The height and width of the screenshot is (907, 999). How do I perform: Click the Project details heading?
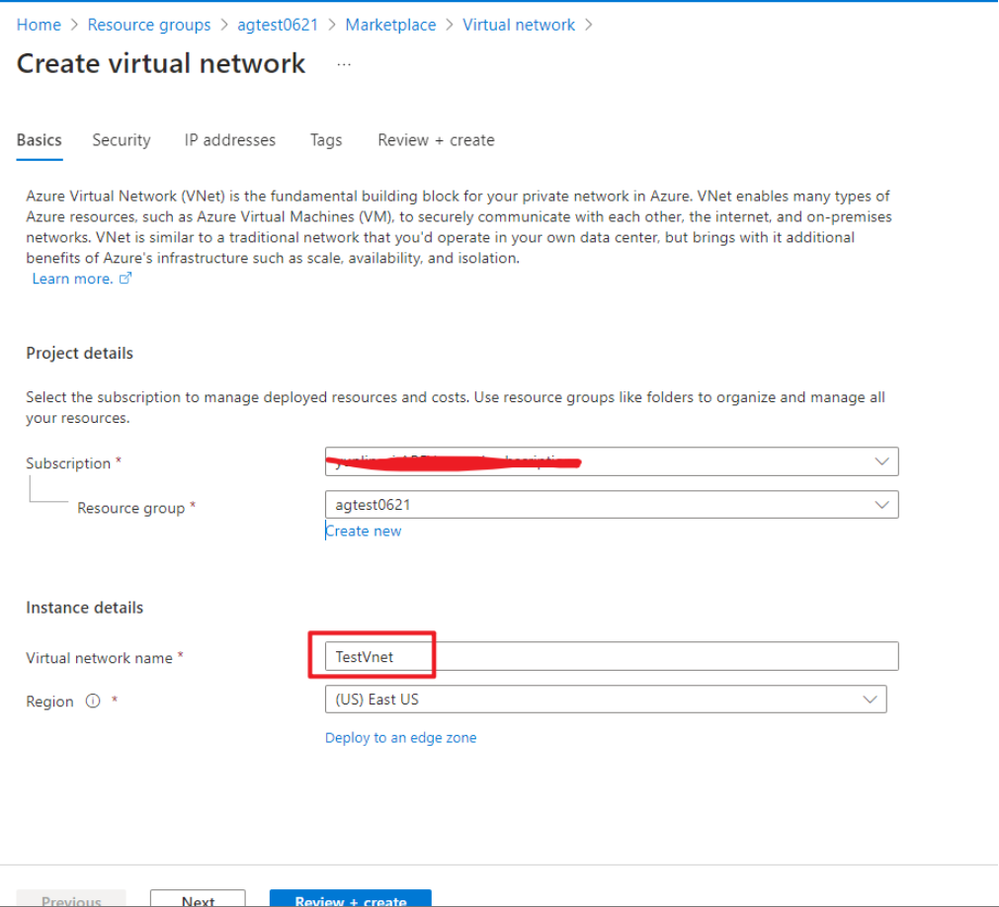tap(80, 354)
